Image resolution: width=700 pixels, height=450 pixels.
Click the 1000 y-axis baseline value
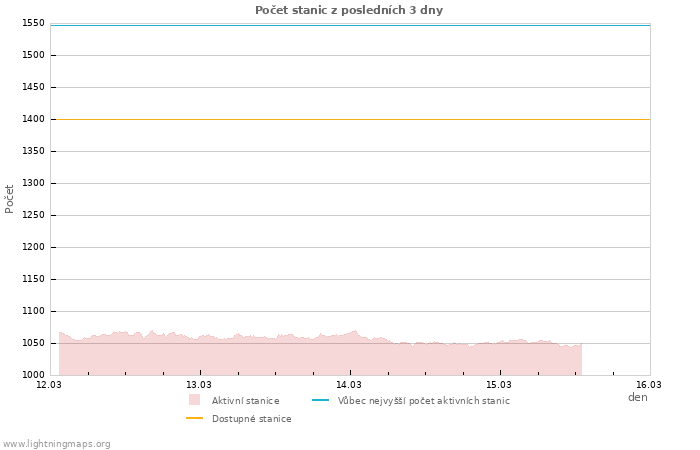(x=33, y=375)
